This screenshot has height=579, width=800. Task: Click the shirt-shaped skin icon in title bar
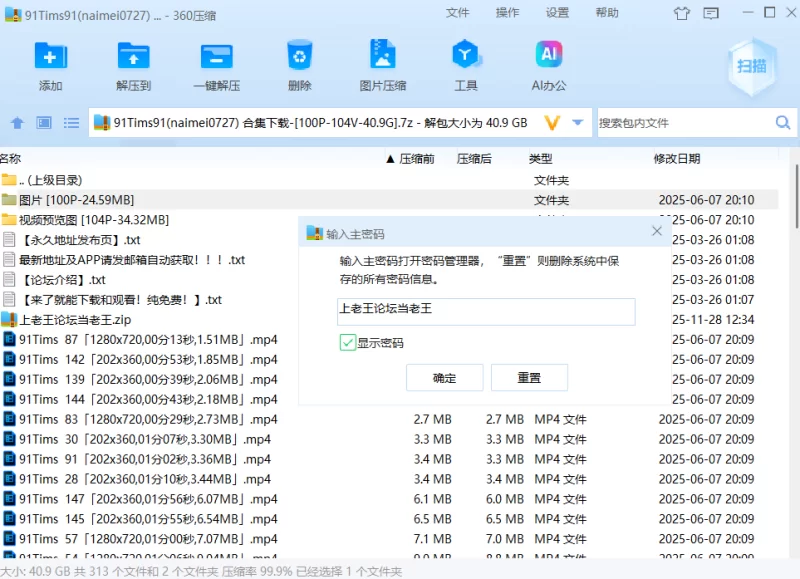(x=682, y=13)
